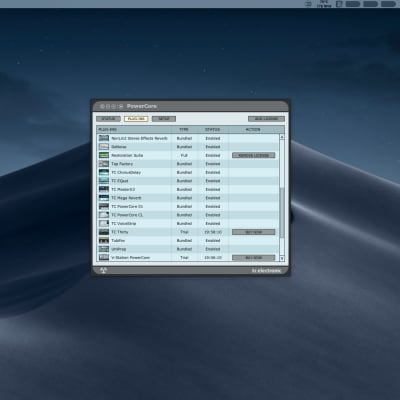The image size is (400, 400).
Task: Click the plug-in list scrollbar thumb
Action: click(282, 213)
